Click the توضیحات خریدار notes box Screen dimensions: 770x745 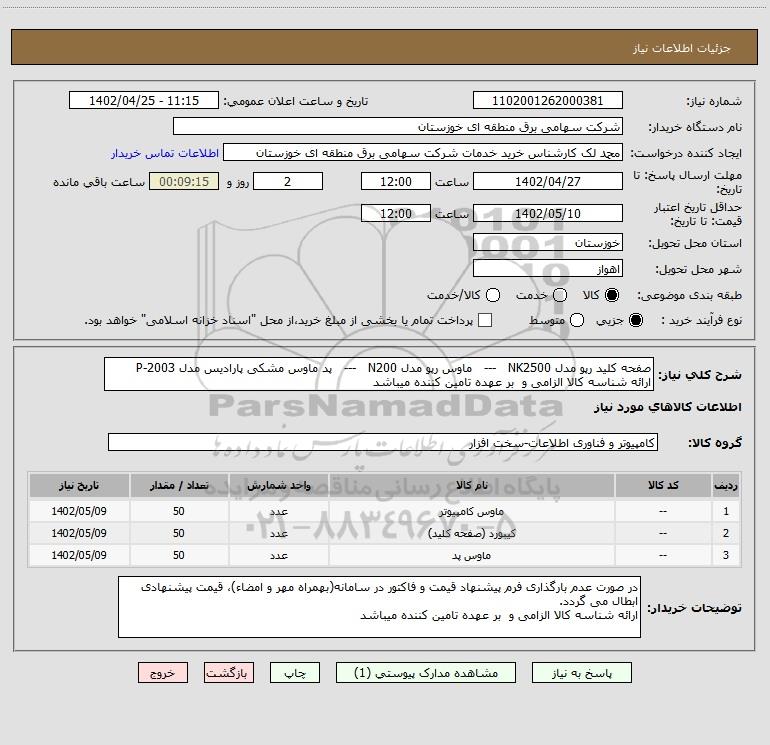pos(379,607)
